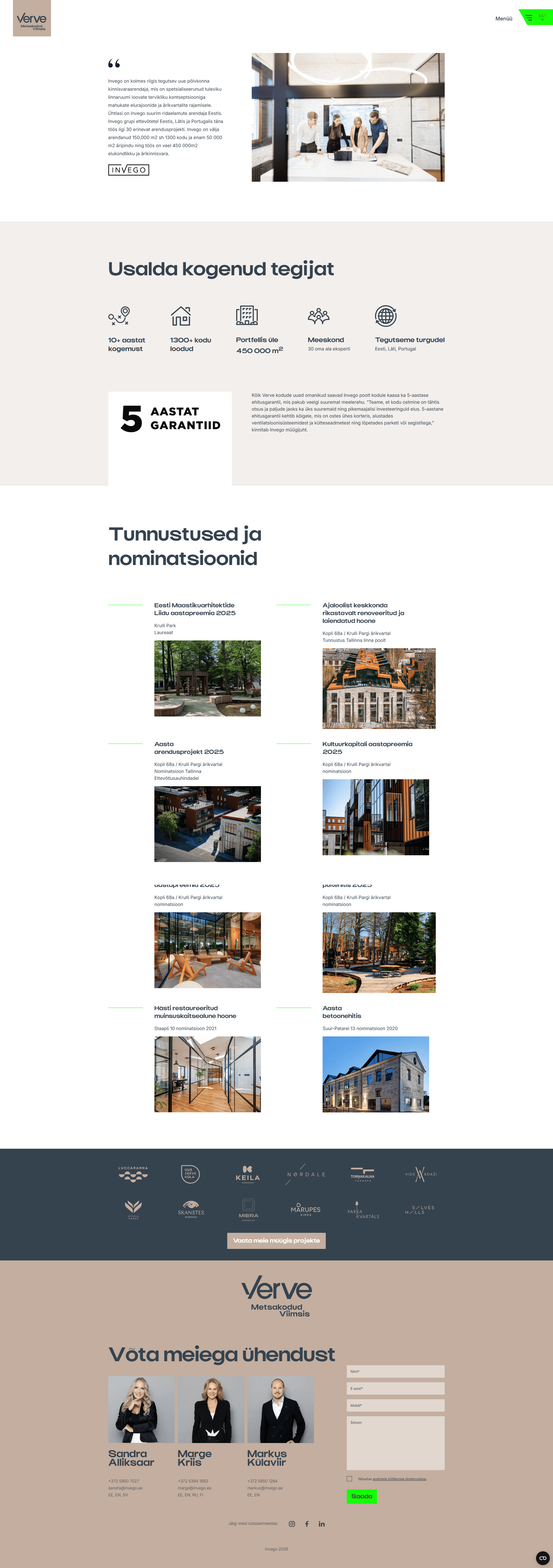The width and height of the screenshot is (553, 1568).
Task: Click the Vaata meie müügis projekte button
Action: 276,1241
